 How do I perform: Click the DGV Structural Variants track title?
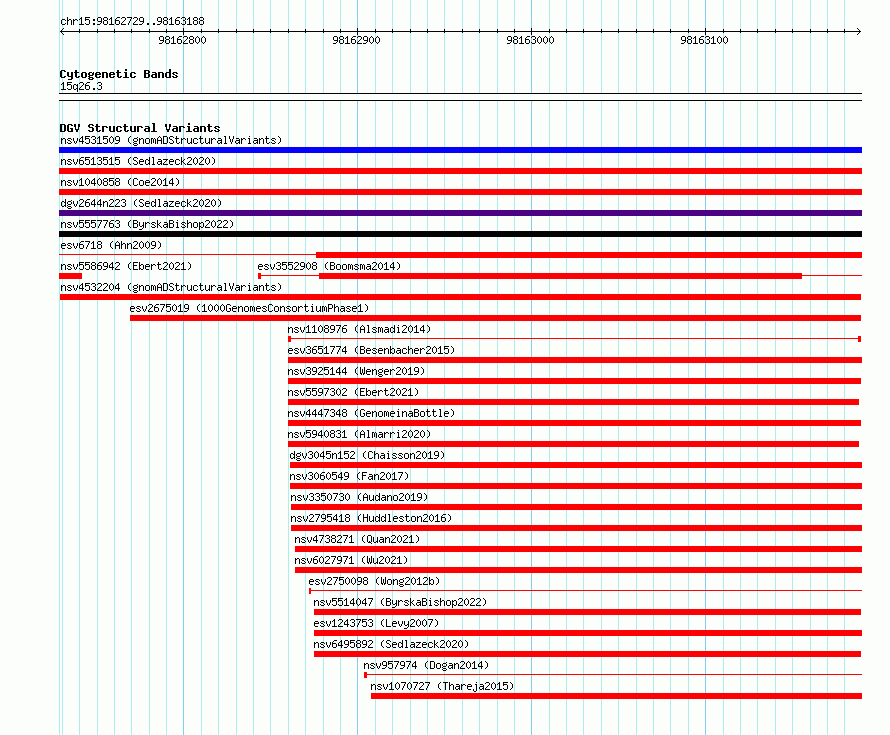(140, 128)
